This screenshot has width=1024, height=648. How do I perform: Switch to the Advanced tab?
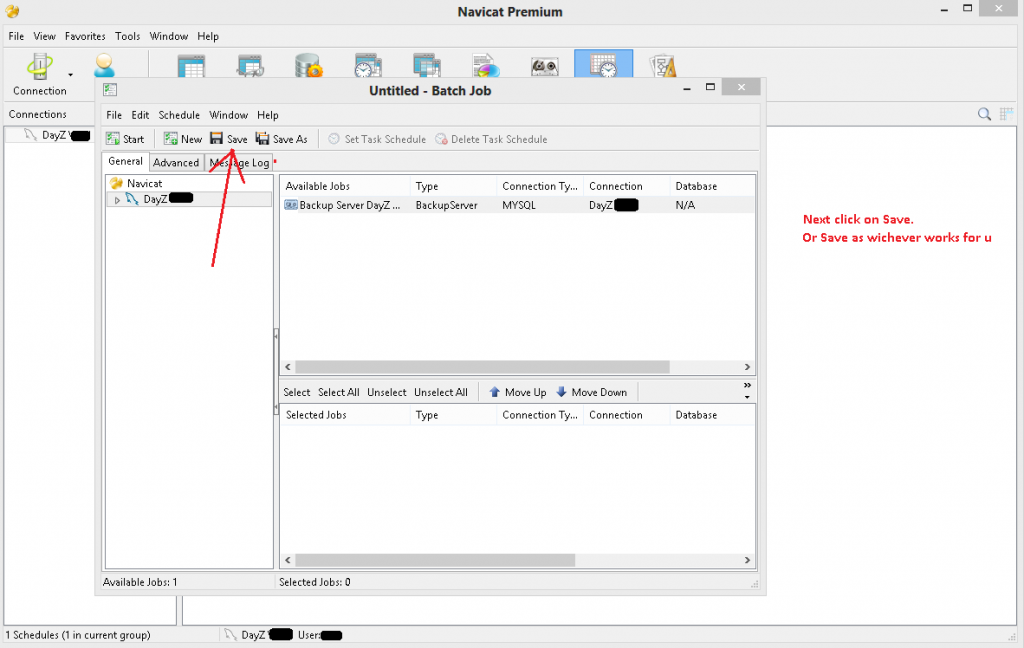click(x=176, y=163)
